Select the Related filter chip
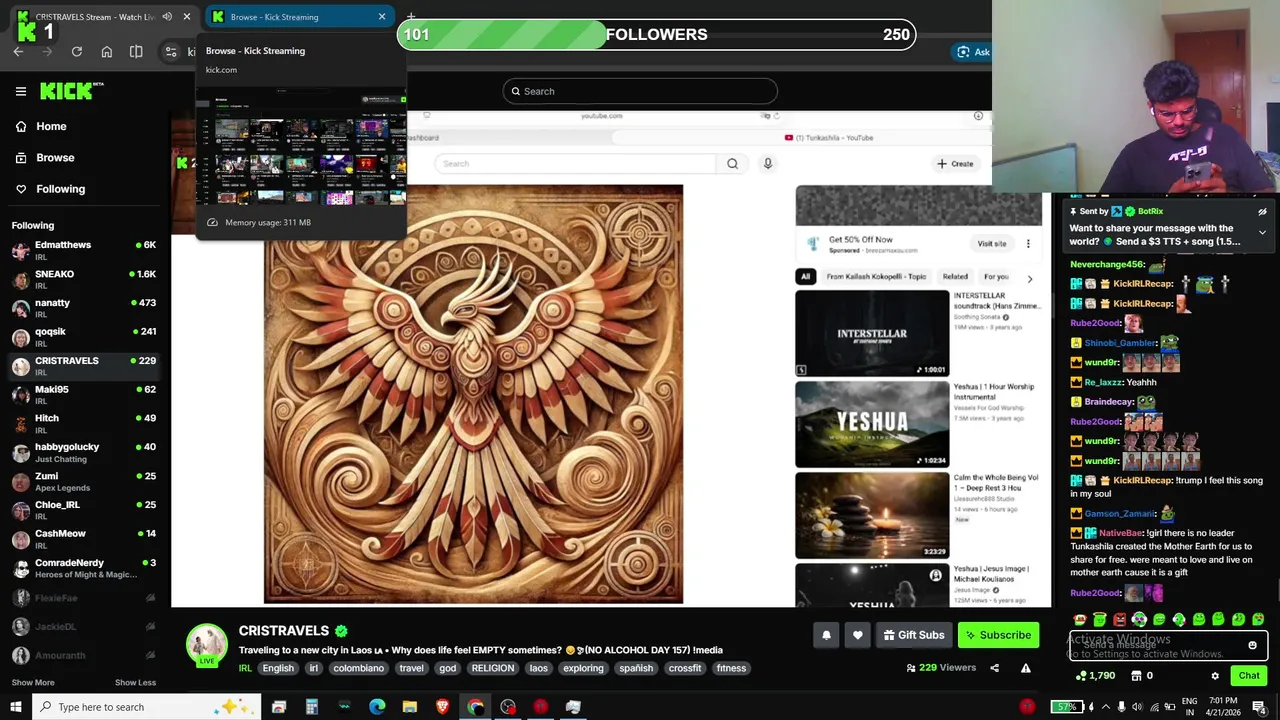The width and height of the screenshot is (1280, 720). pos(955,276)
